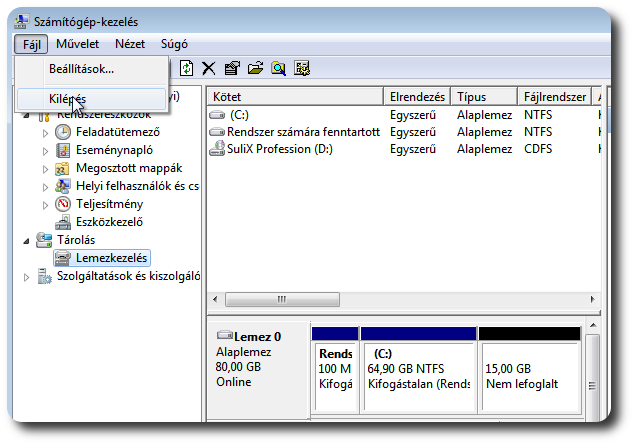The height and width of the screenshot is (445, 634).
Task: Open the Nézet menu
Action: click(x=130, y=44)
